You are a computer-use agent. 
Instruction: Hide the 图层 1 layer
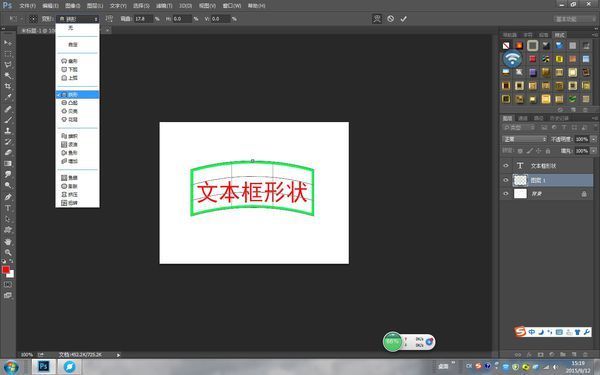[x=506, y=180]
